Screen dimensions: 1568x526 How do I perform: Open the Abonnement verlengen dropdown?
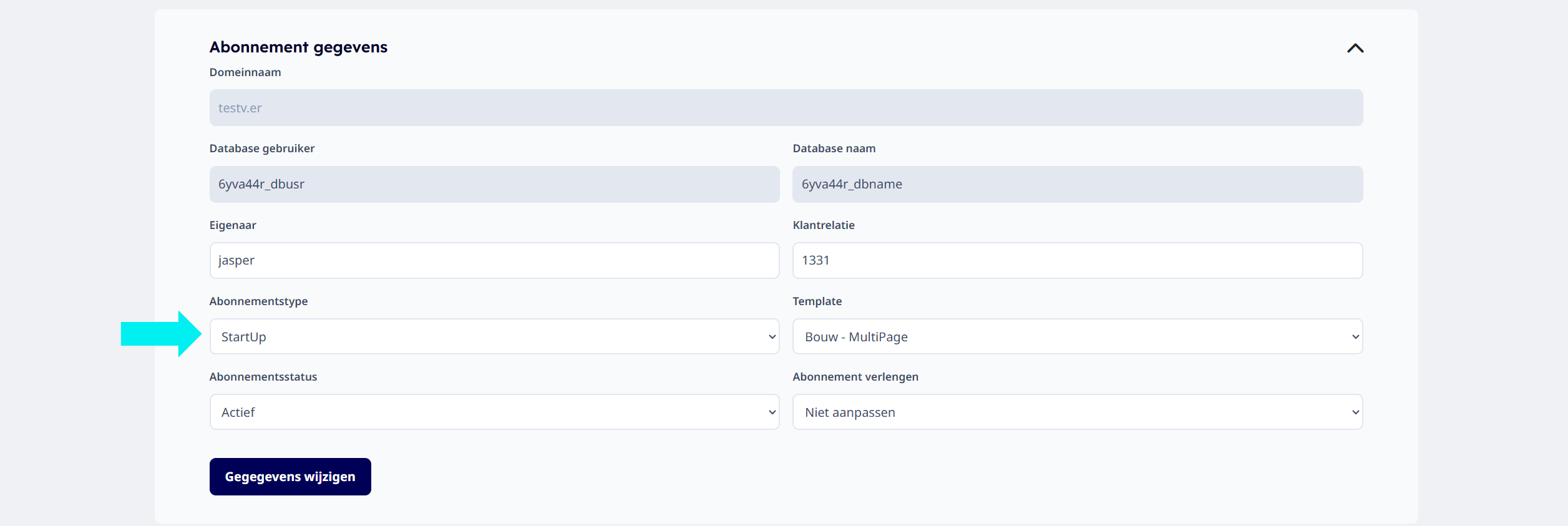point(1078,412)
